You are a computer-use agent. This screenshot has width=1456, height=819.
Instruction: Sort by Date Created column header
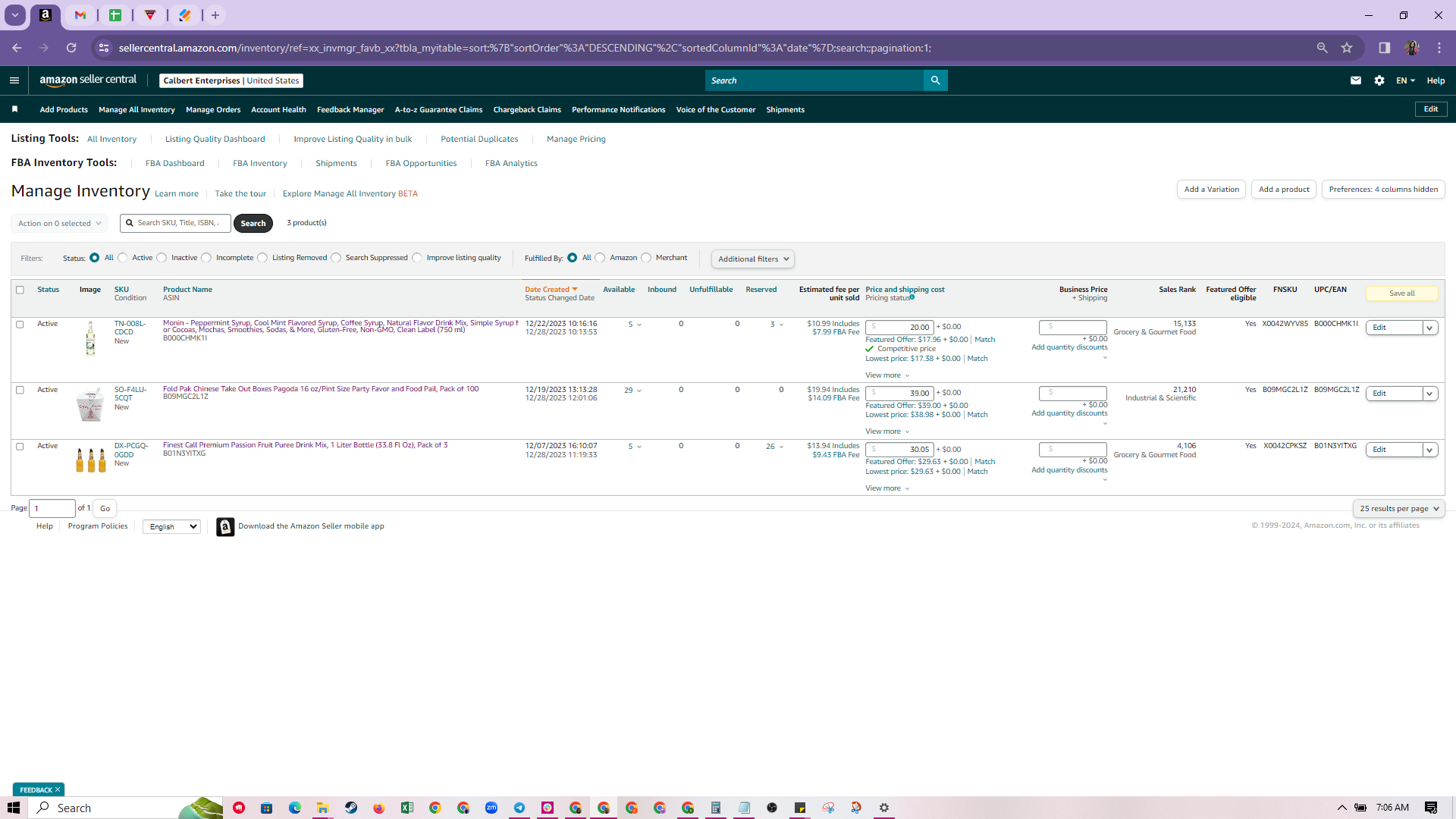tap(551, 290)
